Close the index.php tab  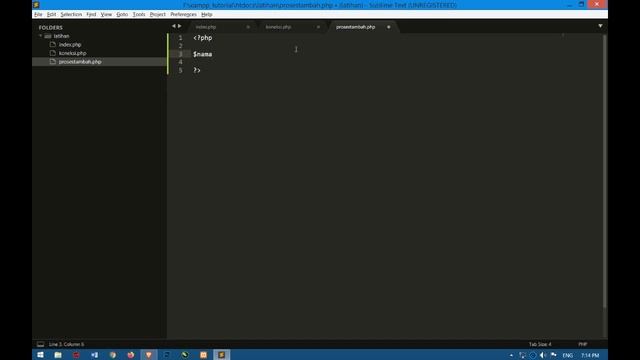click(248, 27)
